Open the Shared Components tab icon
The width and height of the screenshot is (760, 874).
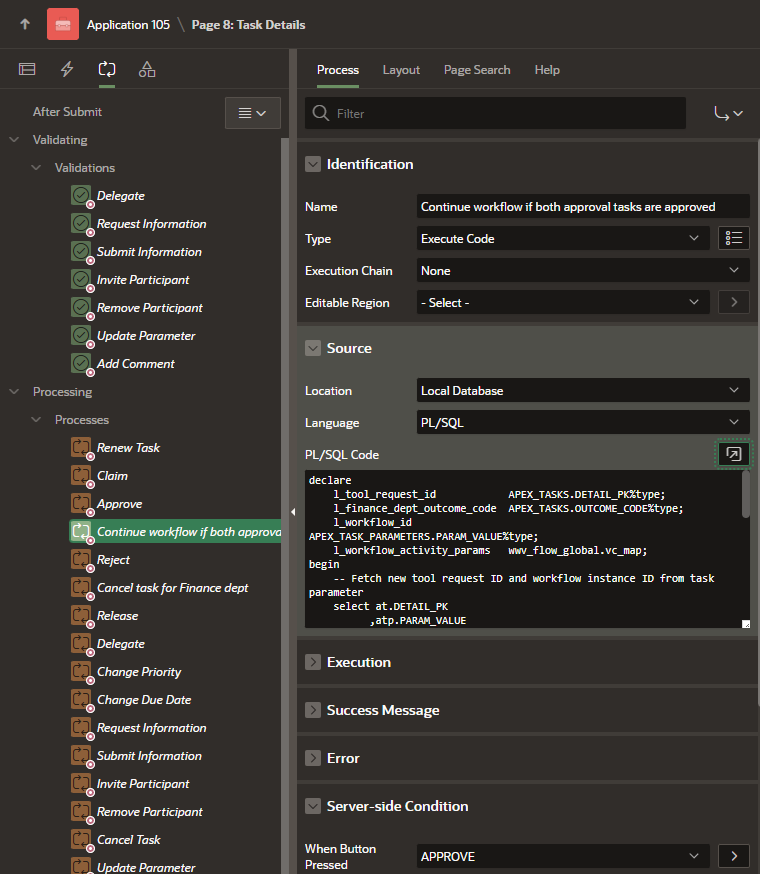[147, 69]
